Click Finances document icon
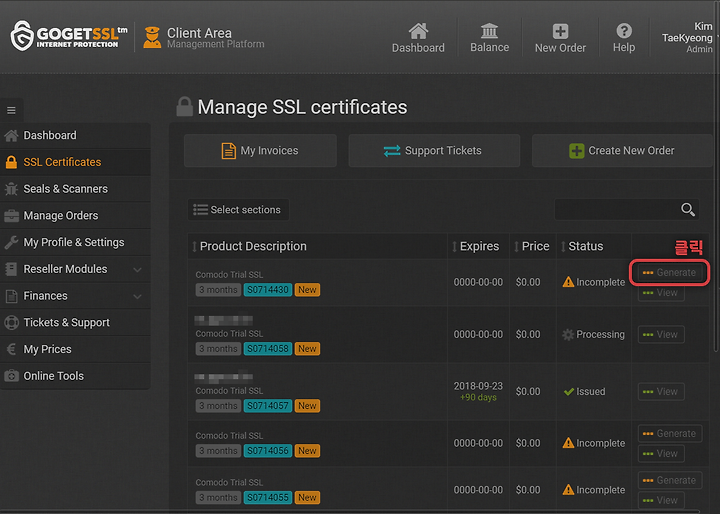The width and height of the screenshot is (720, 514). 11,296
